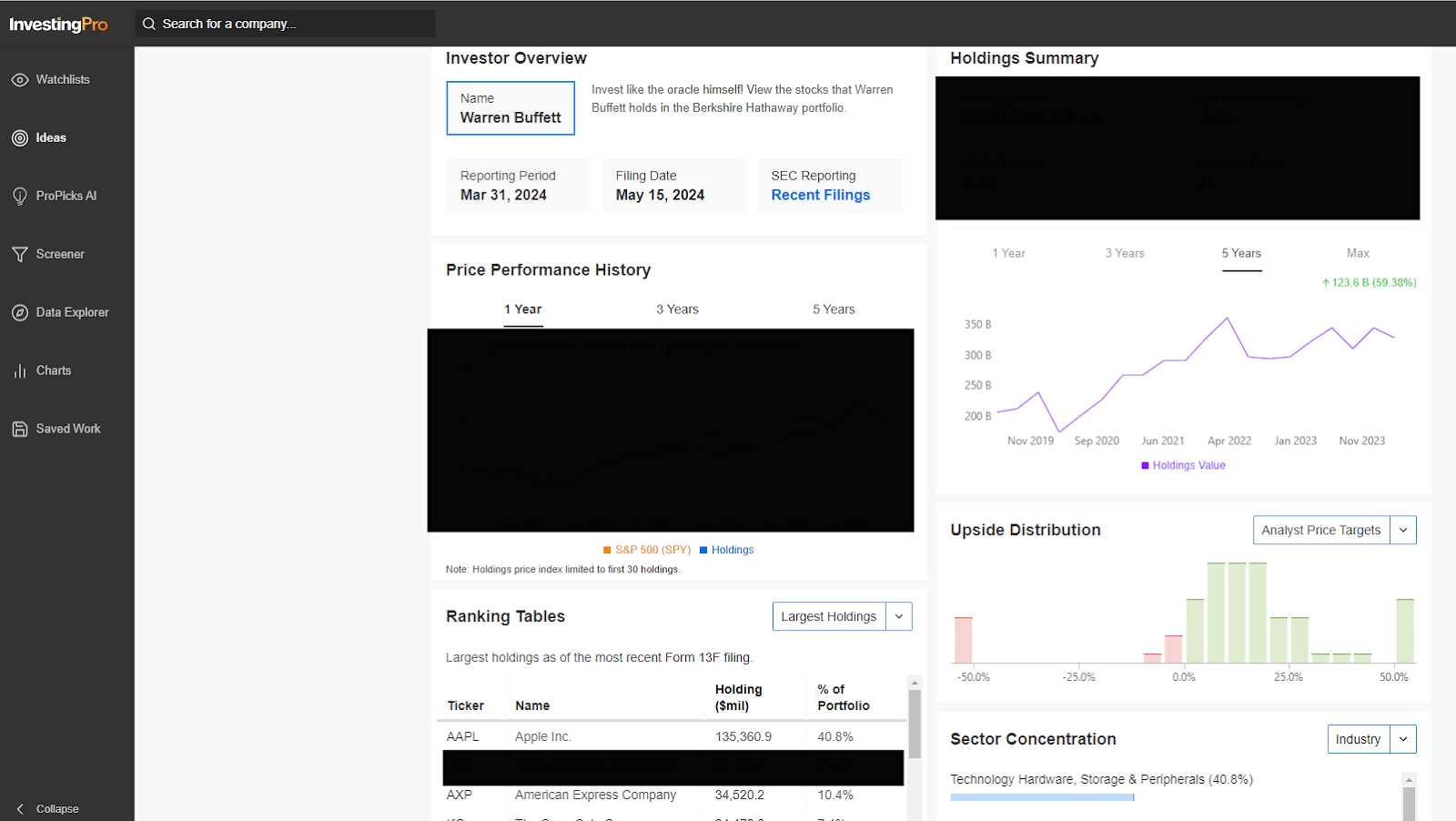
Task: Click the May 15, 2024 filing date
Action: 660,195
